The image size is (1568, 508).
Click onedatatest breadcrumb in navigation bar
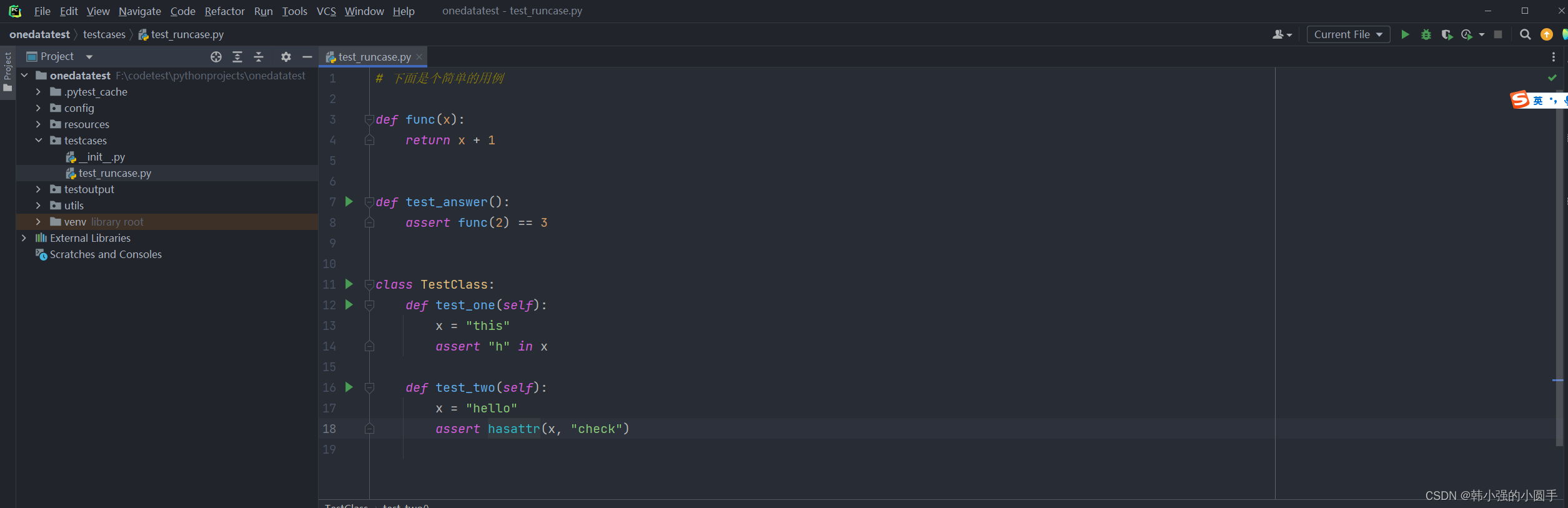(39, 34)
